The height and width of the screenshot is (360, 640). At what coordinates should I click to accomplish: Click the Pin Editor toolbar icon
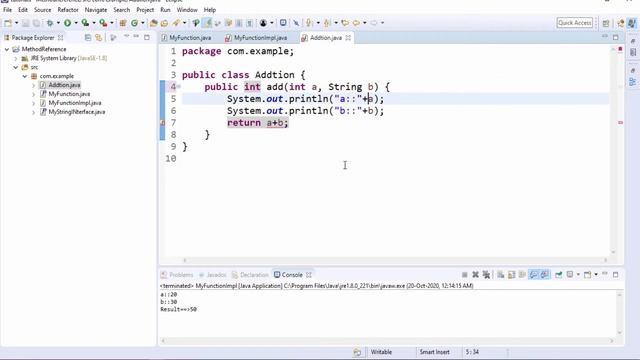pyautogui.click(x=296, y=23)
